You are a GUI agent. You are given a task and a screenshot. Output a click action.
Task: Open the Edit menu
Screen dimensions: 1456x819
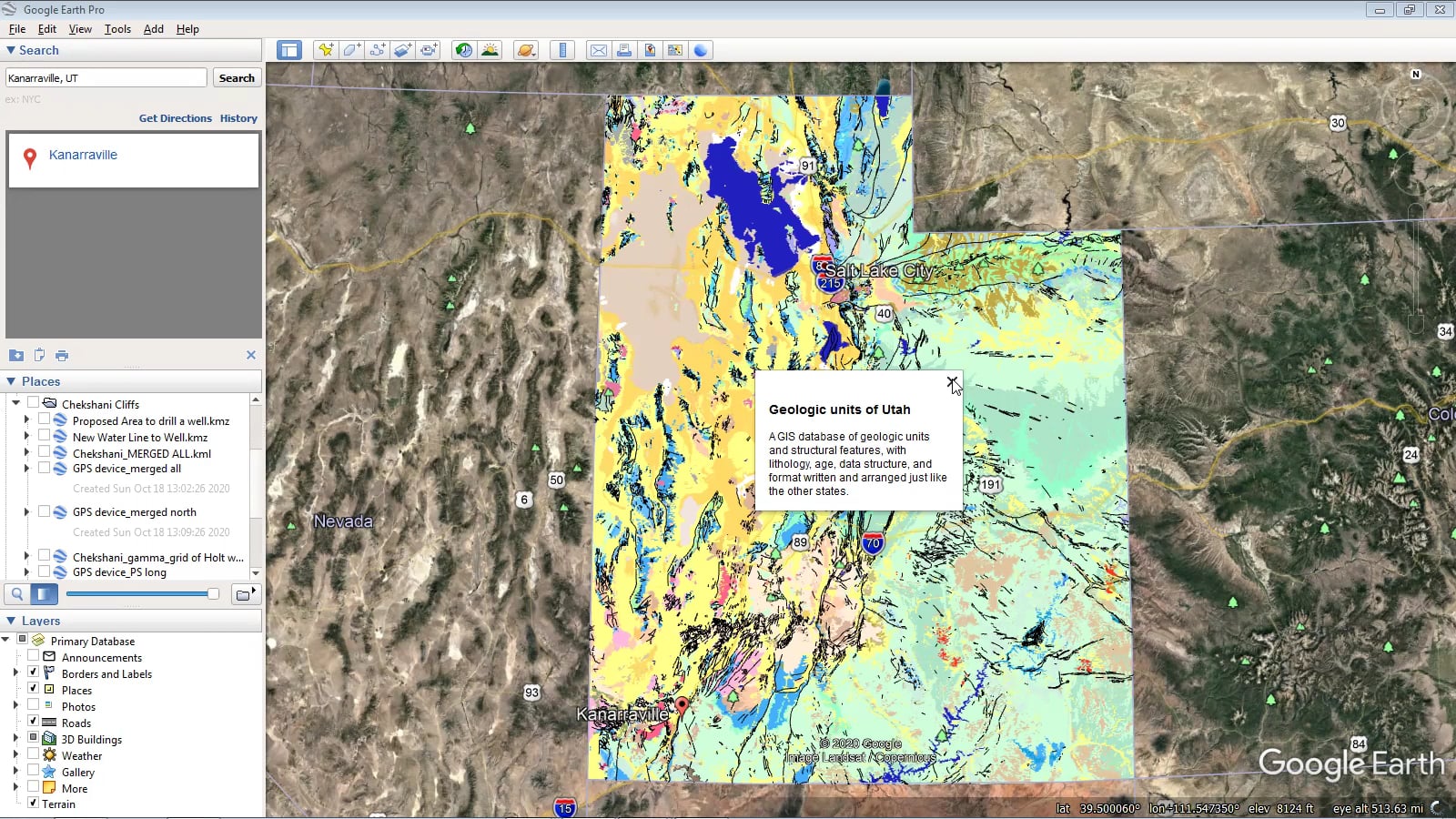pyautogui.click(x=47, y=29)
